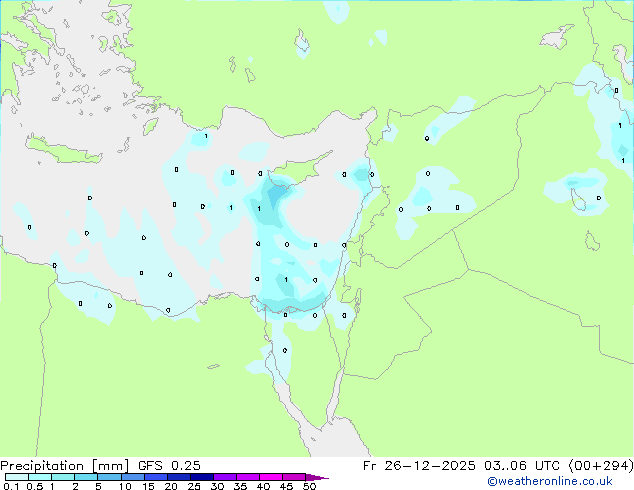Click the "50" legend label

point(309,486)
